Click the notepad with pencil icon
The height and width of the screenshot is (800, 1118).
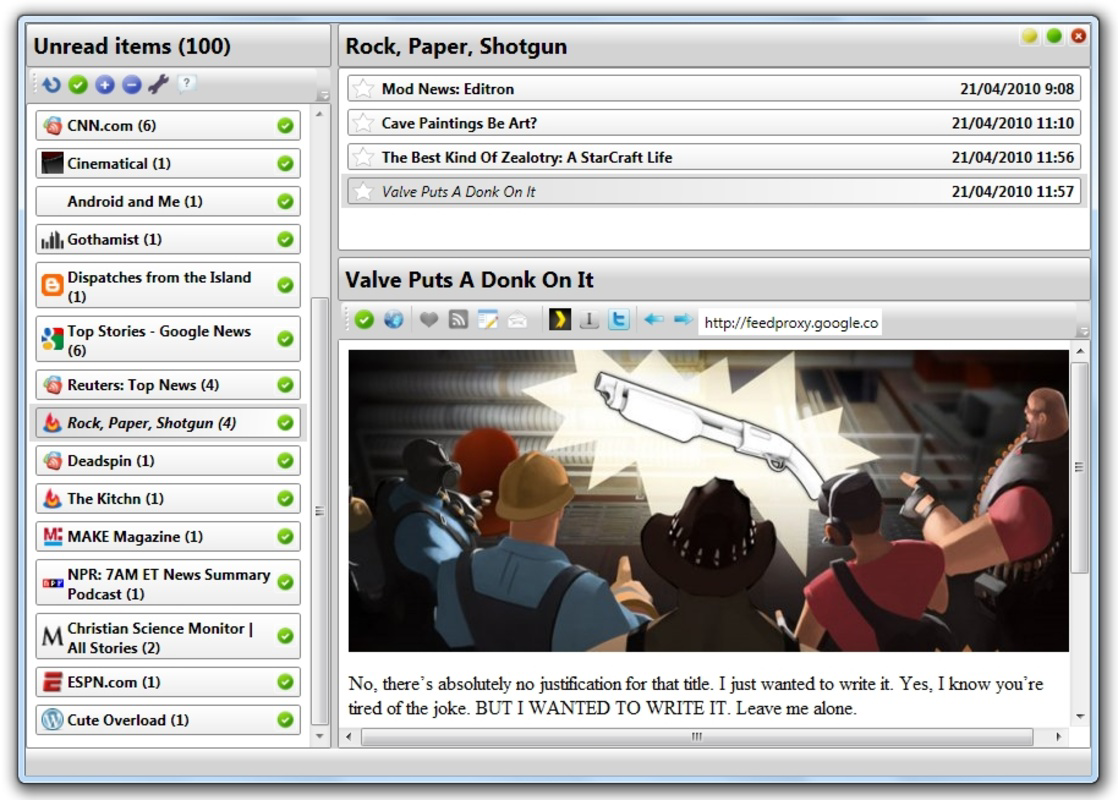pos(488,320)
